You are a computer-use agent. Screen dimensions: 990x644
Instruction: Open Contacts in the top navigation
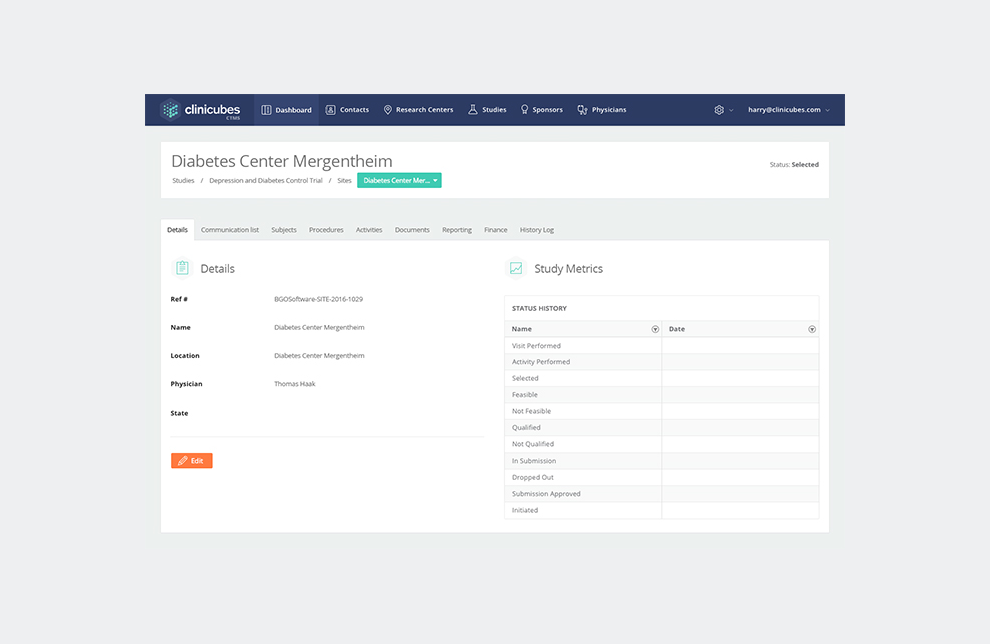(347, 110)
